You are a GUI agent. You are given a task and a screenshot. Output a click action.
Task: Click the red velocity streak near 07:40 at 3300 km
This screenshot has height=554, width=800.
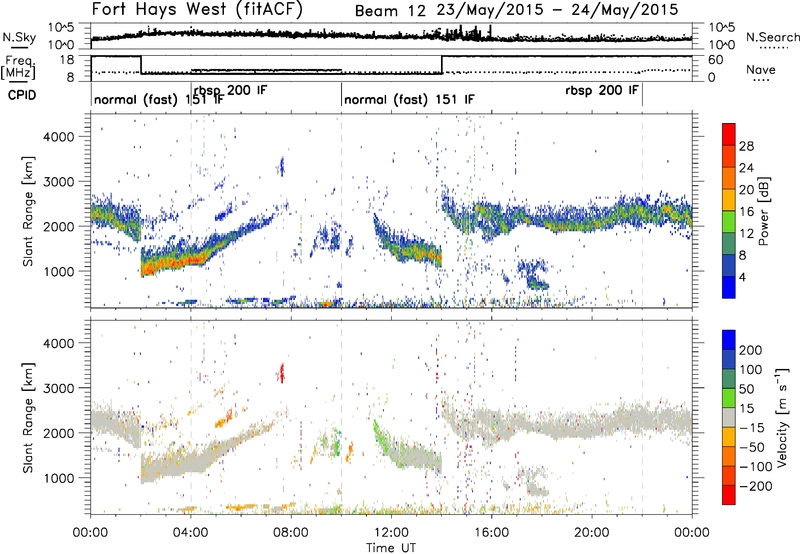281,372
